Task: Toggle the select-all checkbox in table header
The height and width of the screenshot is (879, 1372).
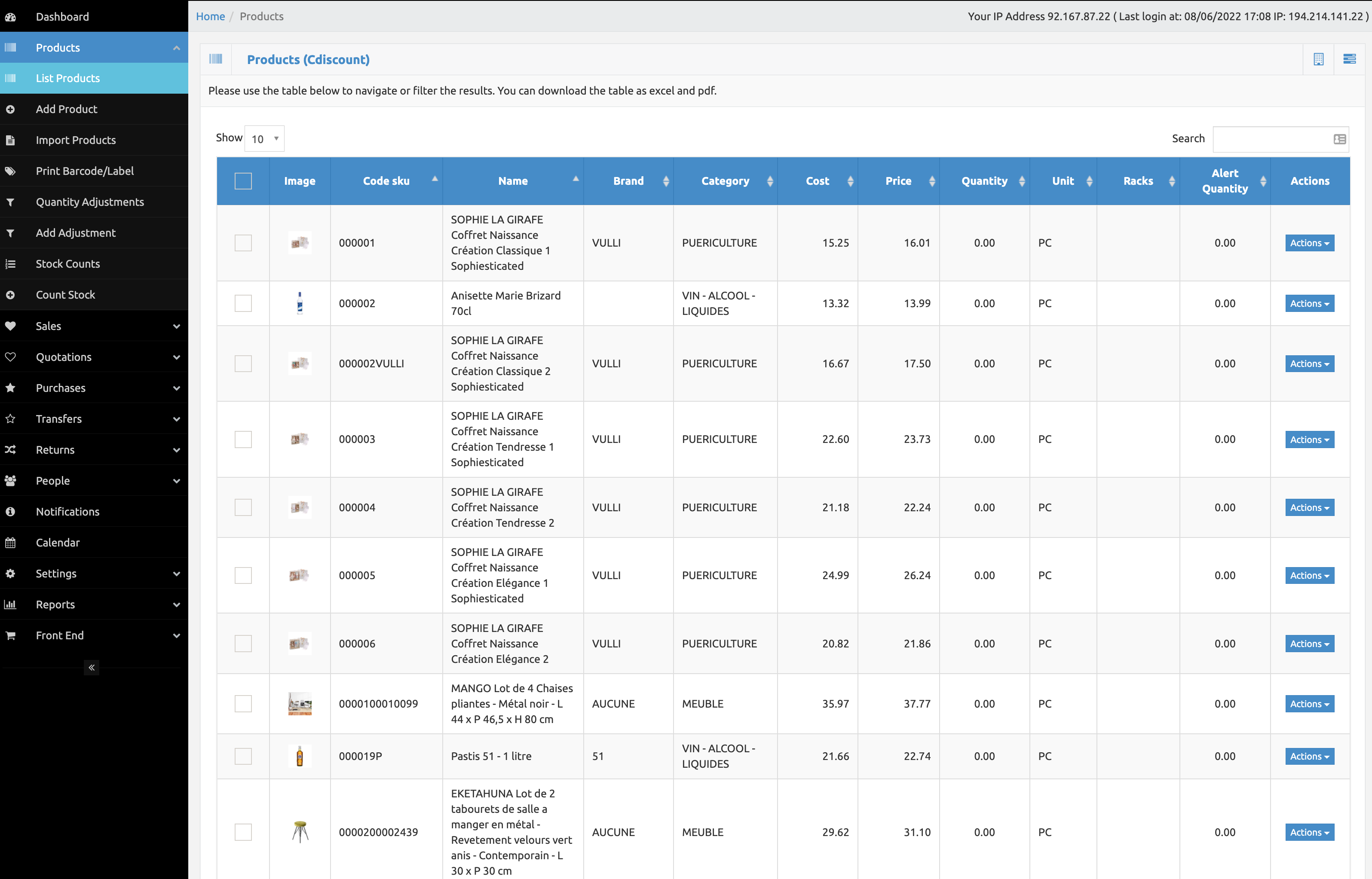Action: tap(243, 181)
